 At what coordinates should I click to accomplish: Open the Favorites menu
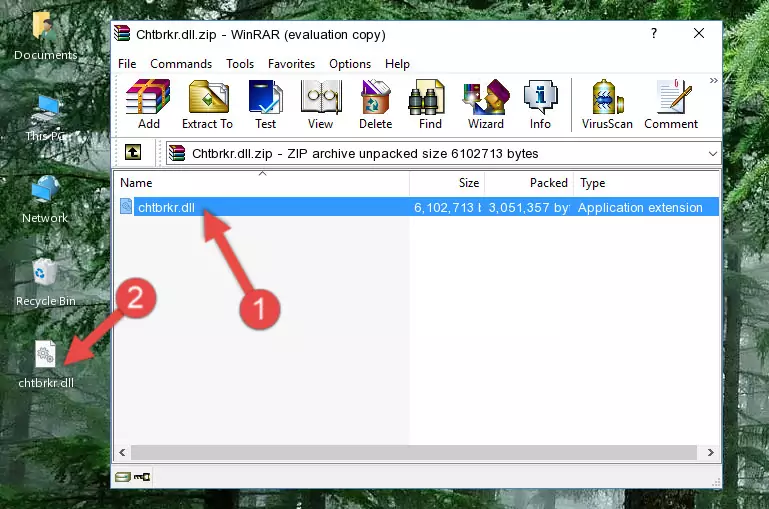(x=291, y=64)
